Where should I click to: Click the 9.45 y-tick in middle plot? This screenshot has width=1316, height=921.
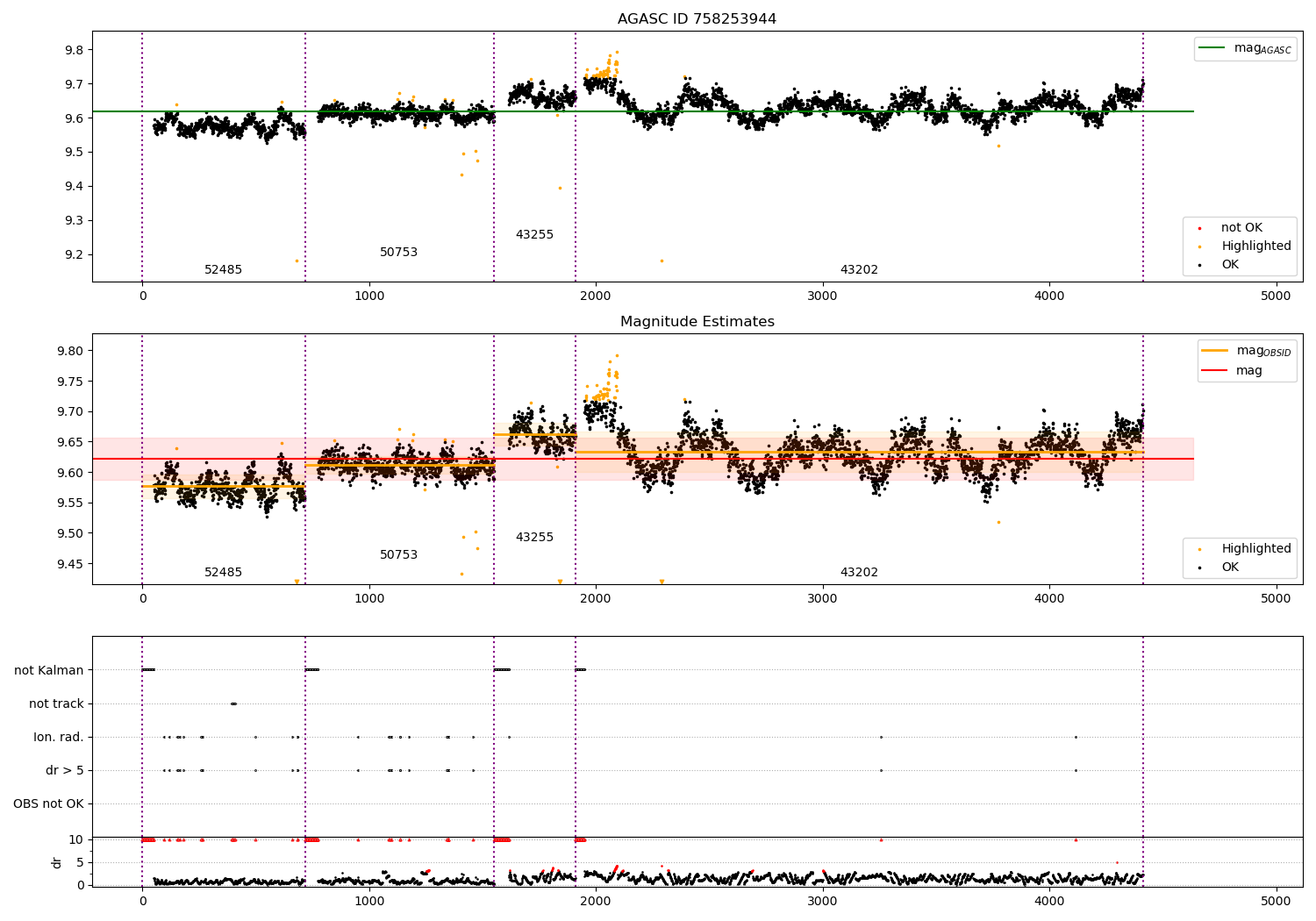coord(70,564)
